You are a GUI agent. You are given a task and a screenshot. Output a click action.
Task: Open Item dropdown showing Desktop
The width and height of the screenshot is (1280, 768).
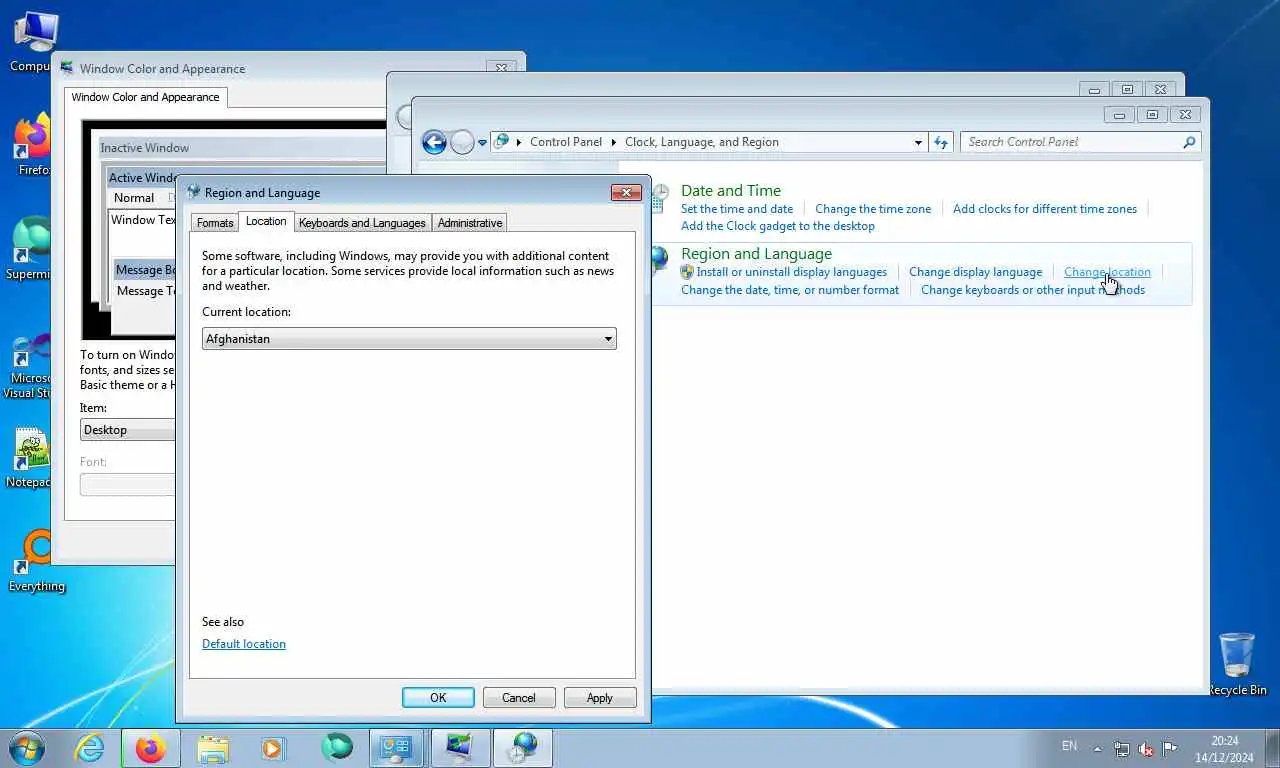pos(128,430)
